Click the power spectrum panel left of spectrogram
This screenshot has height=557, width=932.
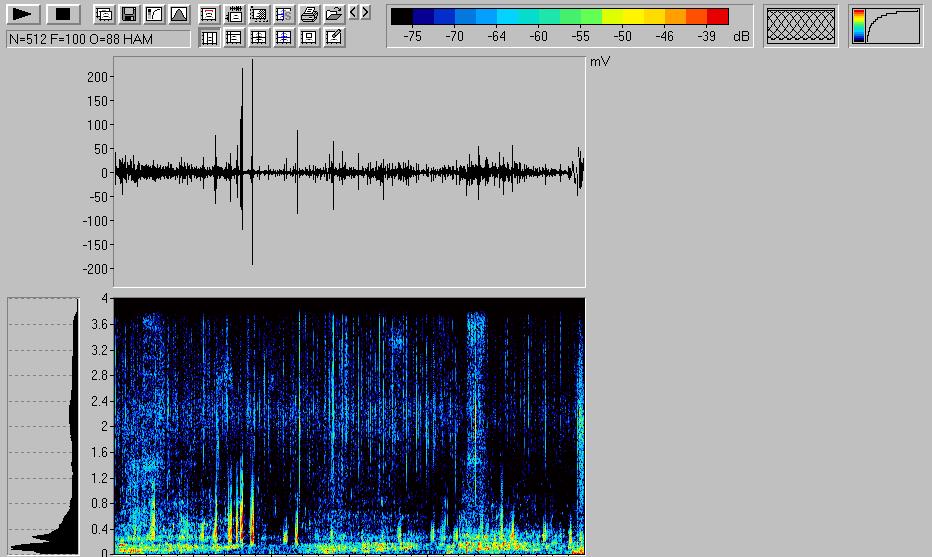(43, 425)
